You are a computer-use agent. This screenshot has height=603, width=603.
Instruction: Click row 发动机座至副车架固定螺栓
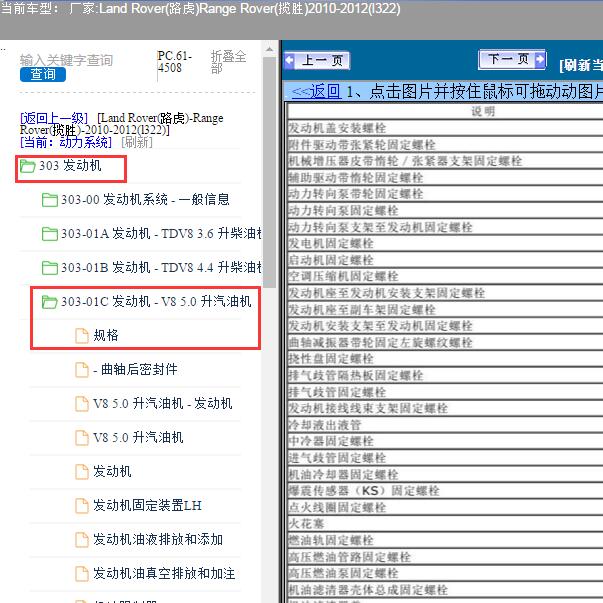tap(445, 309)
